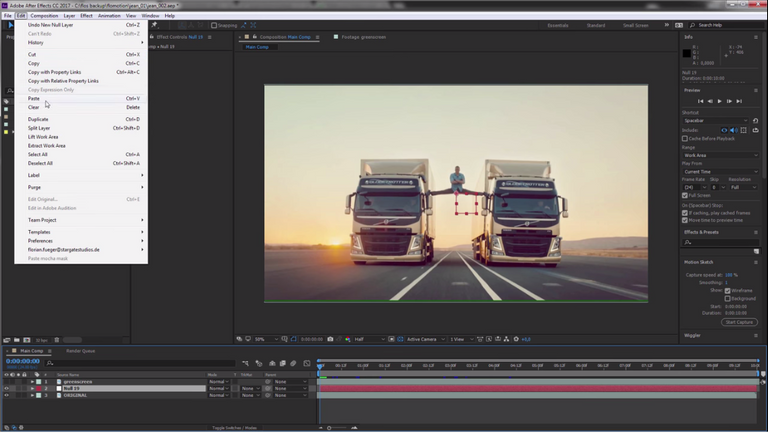Click Toggle Switches / Modes button
768x433 pixels.
coord(234,428)
